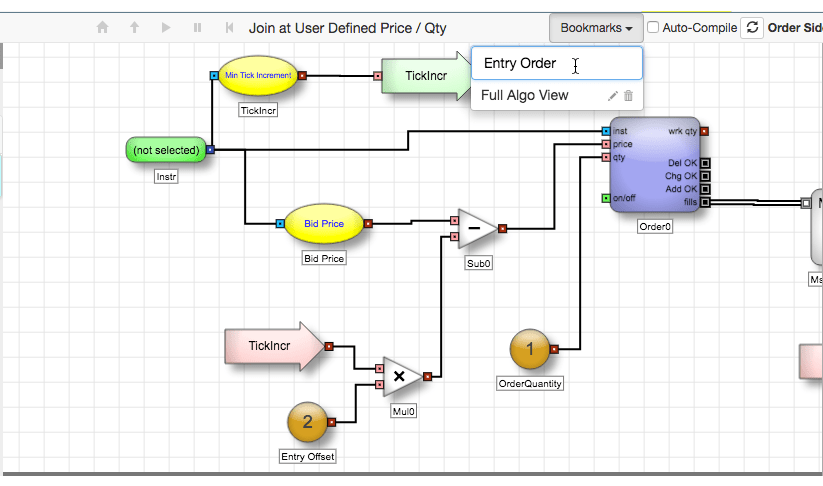
Task: Click the qty input port on Order0
Action: pyautogui.click(x=606, y=157)
